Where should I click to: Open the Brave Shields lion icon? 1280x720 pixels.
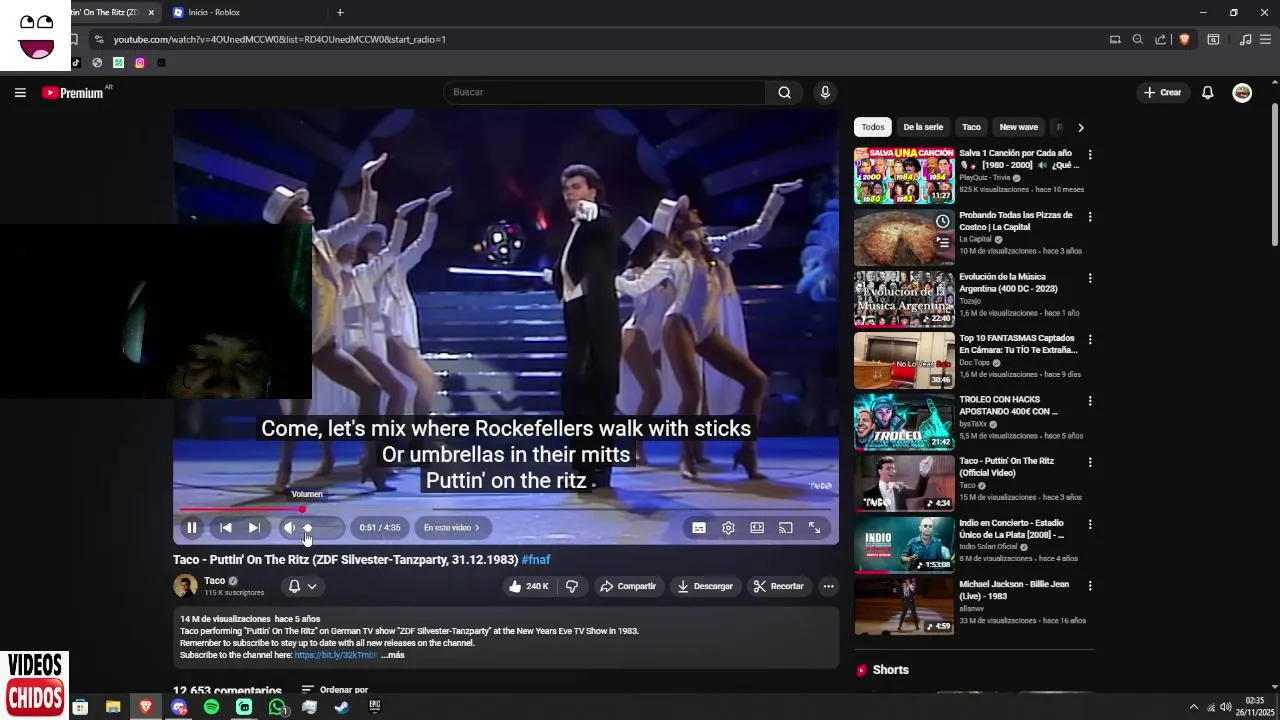click(x=1184, y=39)
